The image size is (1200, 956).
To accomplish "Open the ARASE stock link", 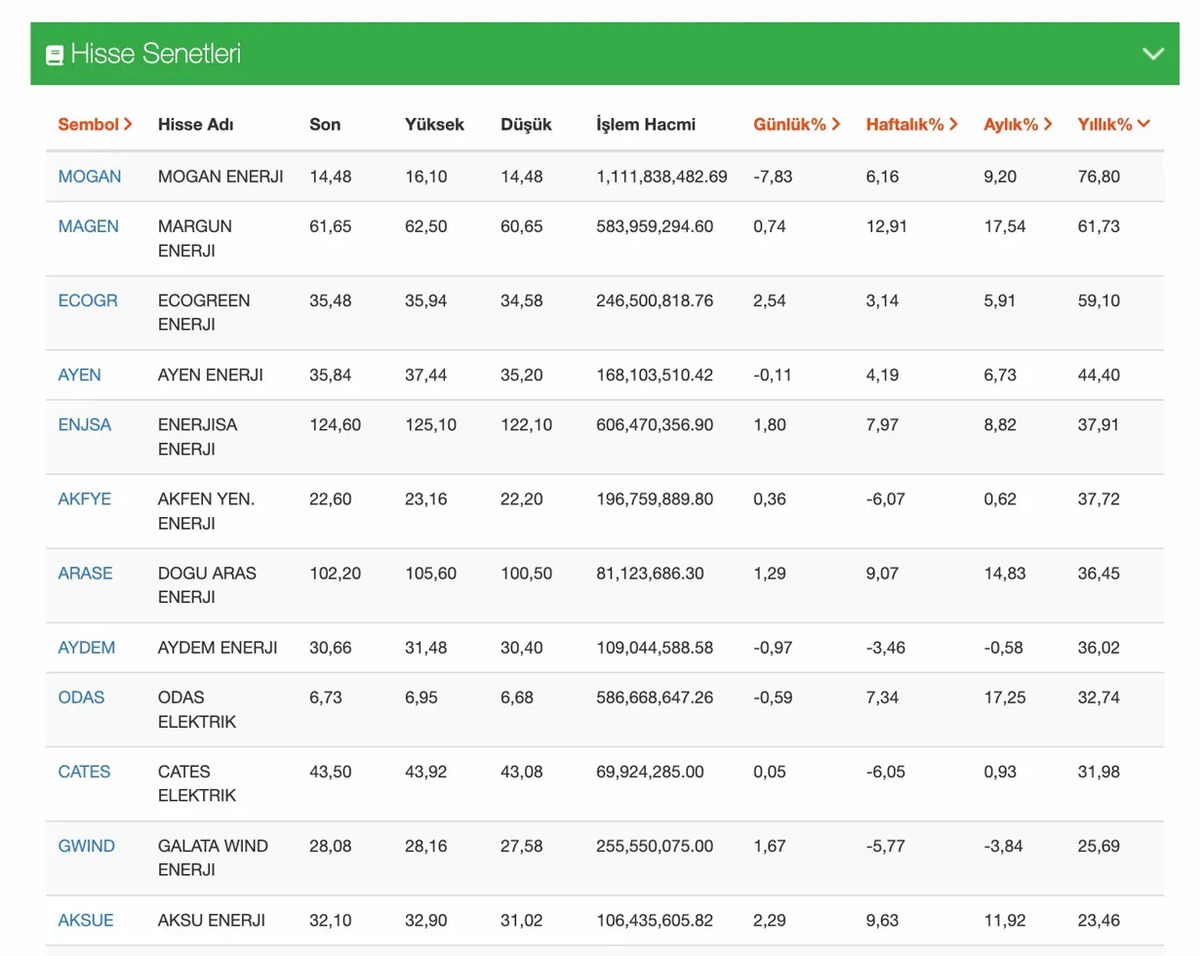I will point(85,573).
